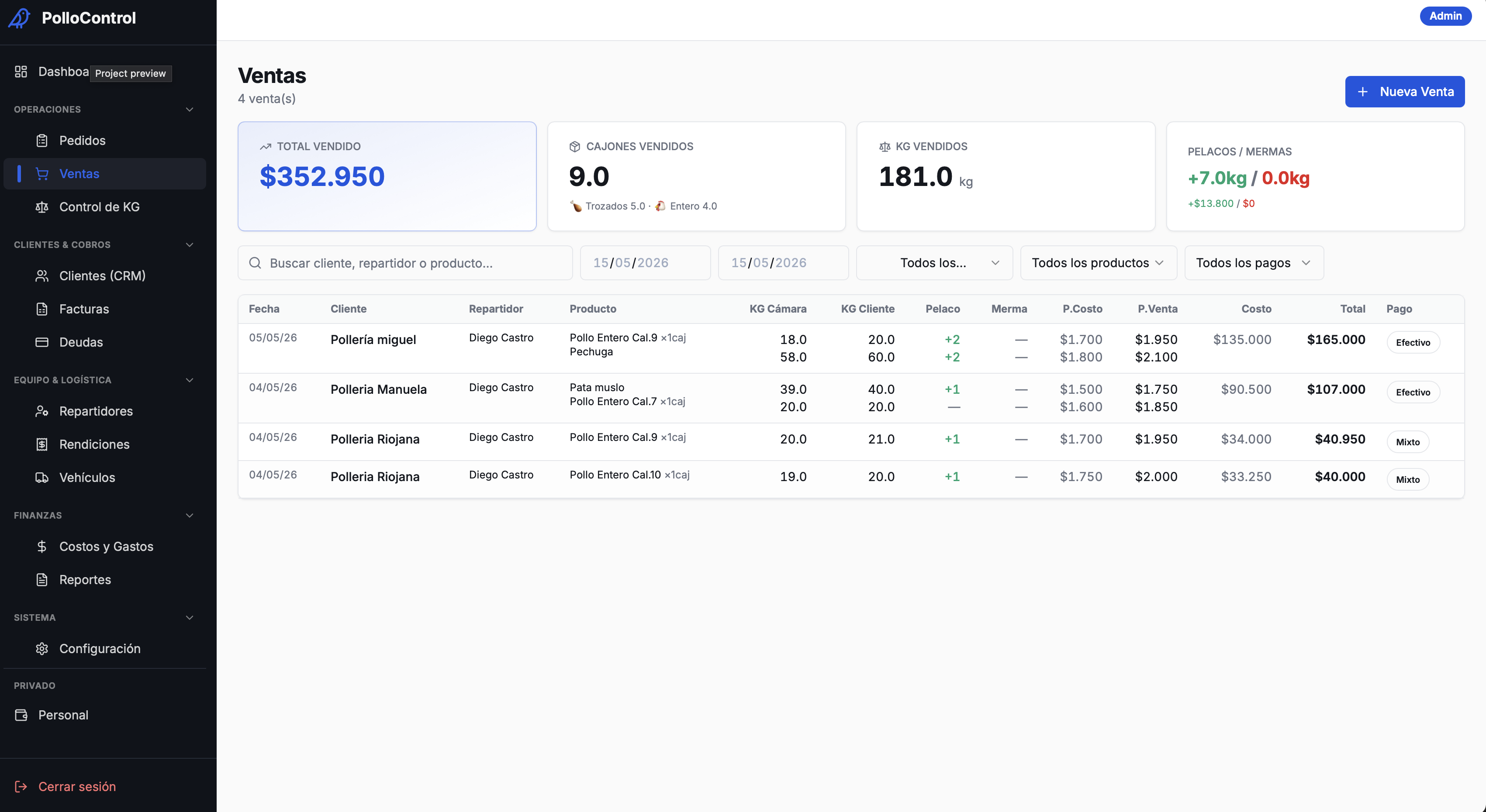Open Pedidos via its clipboard icon
Screen dimensions: 1486x812
click(42, 141)
